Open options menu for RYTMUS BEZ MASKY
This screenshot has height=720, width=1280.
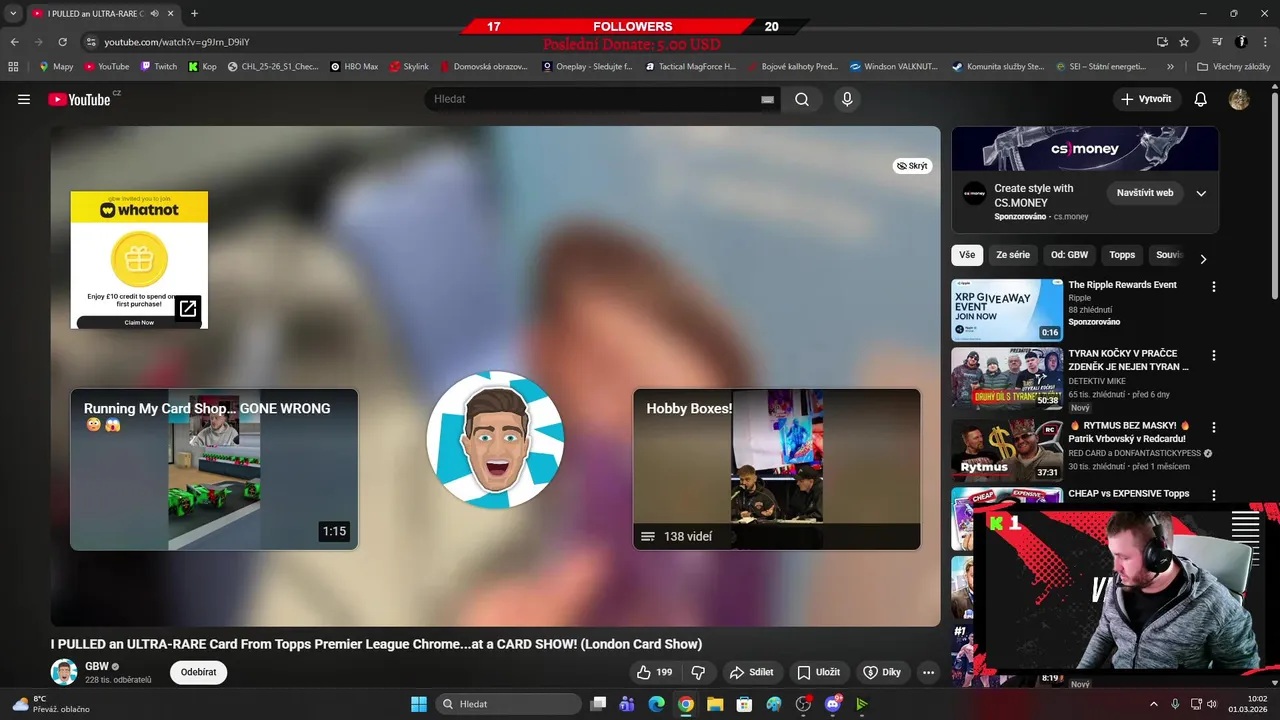[x=1214, y=426]
